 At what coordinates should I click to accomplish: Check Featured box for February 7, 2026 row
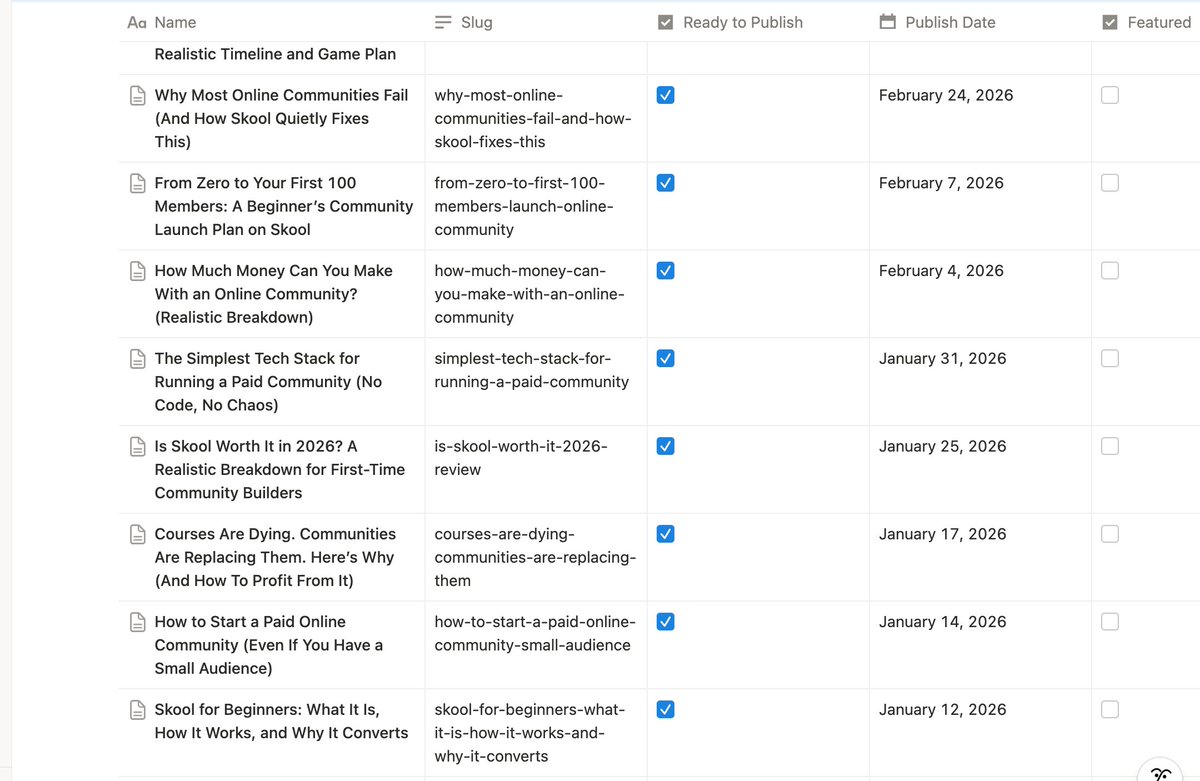point(1110,183)
